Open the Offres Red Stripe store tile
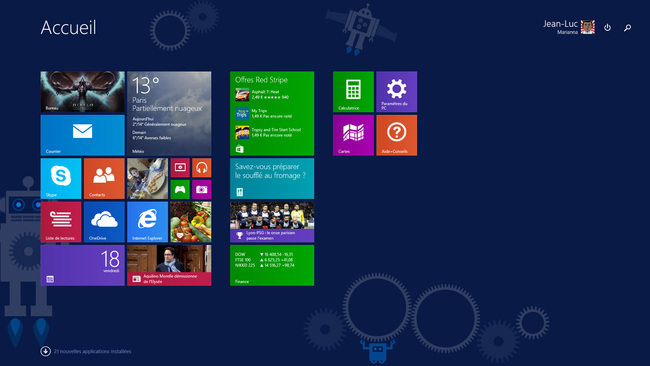The width and height of the screenshot is (650, 366). [272, 113]
